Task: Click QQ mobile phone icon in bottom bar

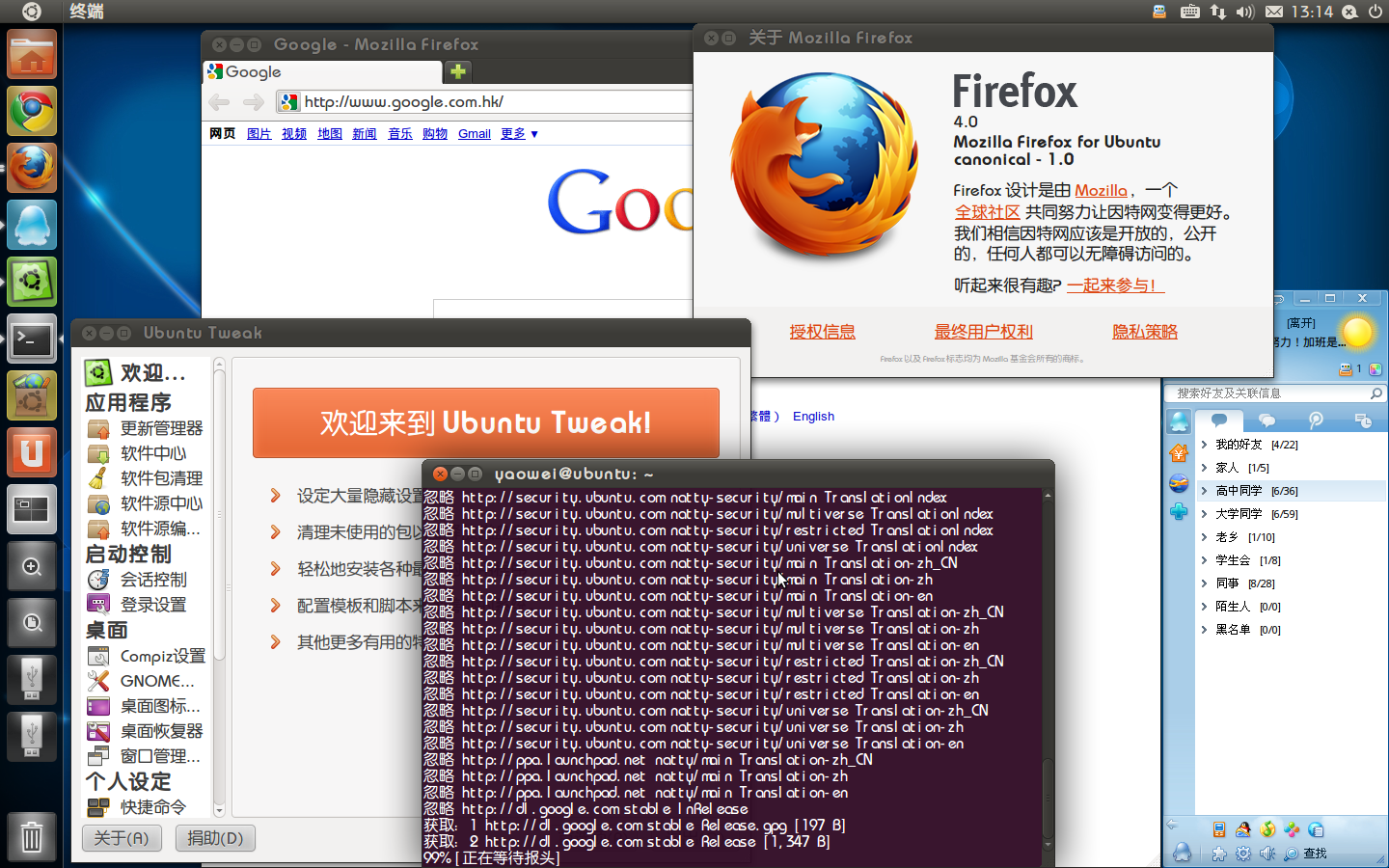Action: point(1219,829)
